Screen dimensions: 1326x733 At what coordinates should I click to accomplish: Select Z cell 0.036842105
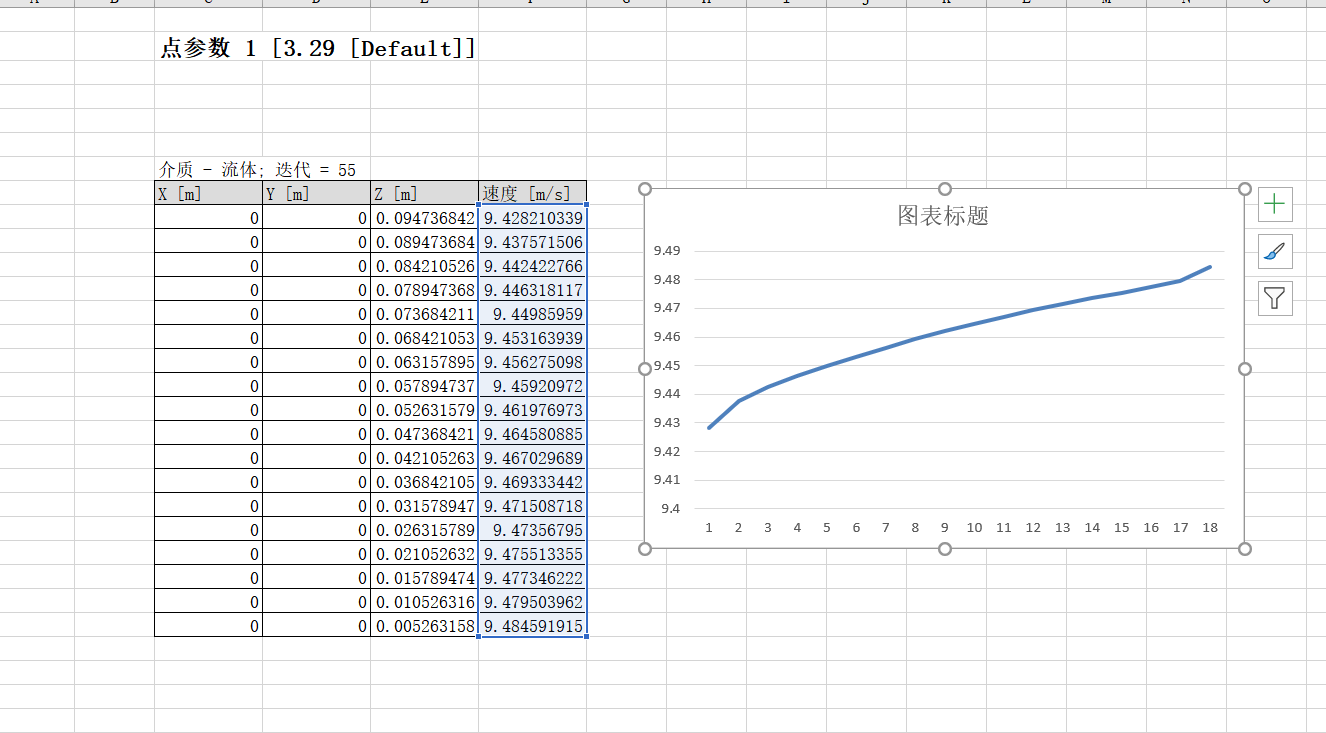pyautogui.click(x=424, y=482)
